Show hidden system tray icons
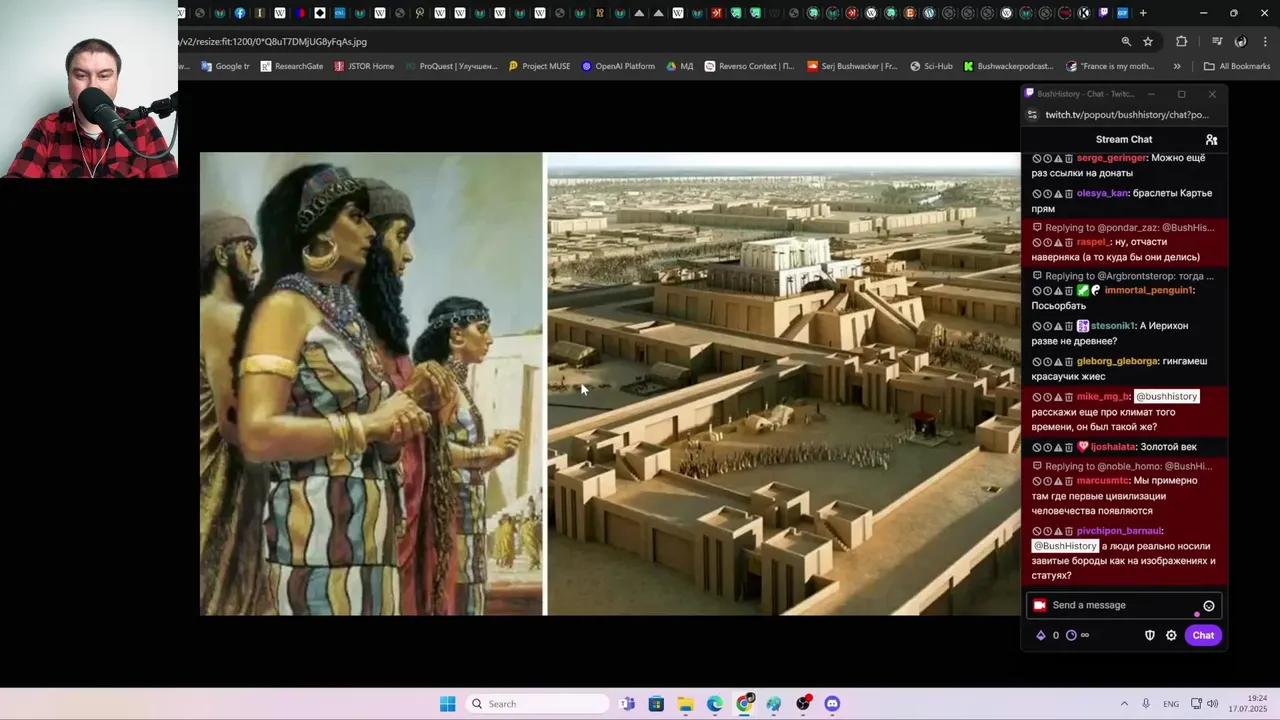This screenshot has height=720, width=1280. pos(1124,704)
